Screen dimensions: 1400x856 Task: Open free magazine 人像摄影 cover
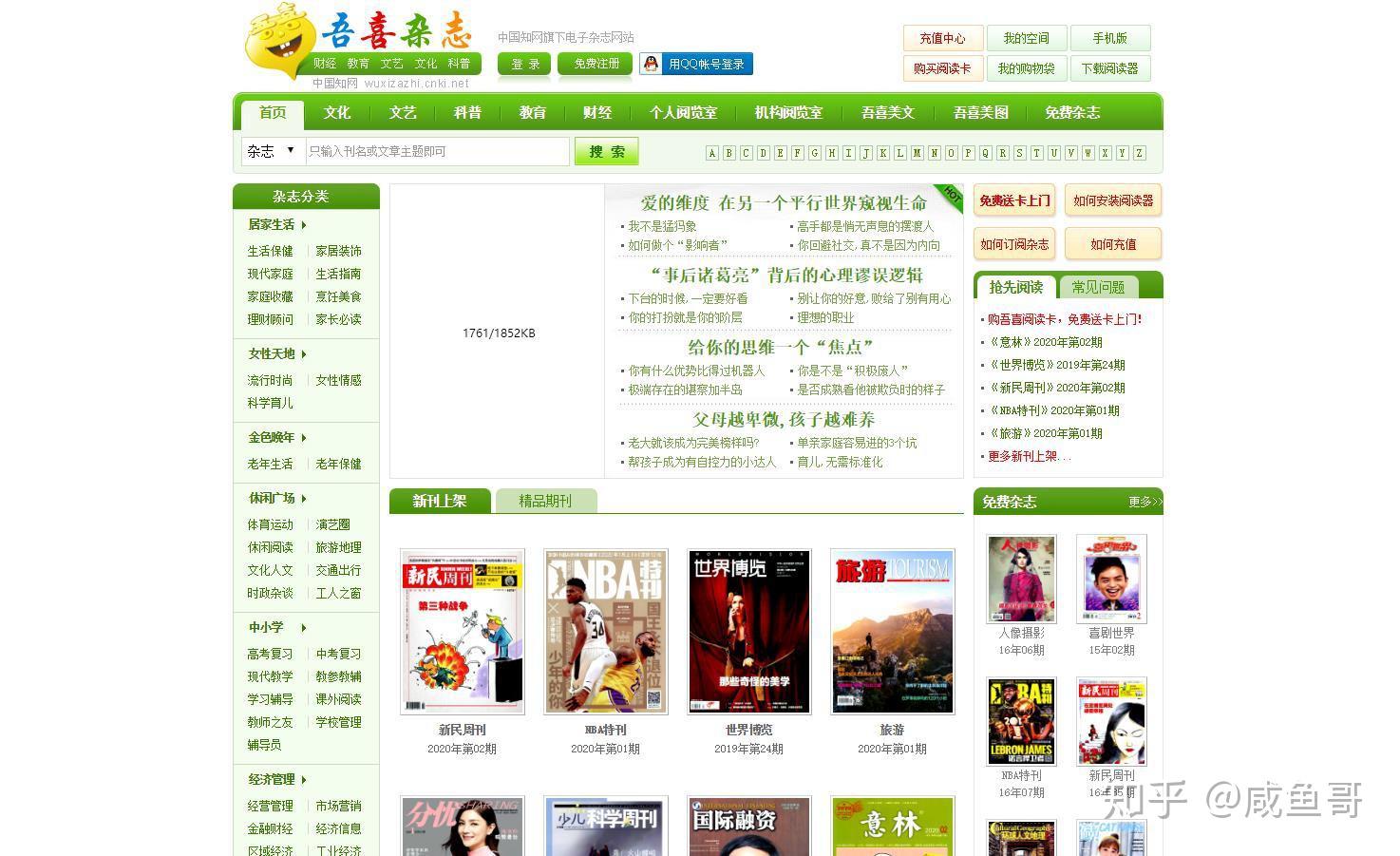[1021, 579]
